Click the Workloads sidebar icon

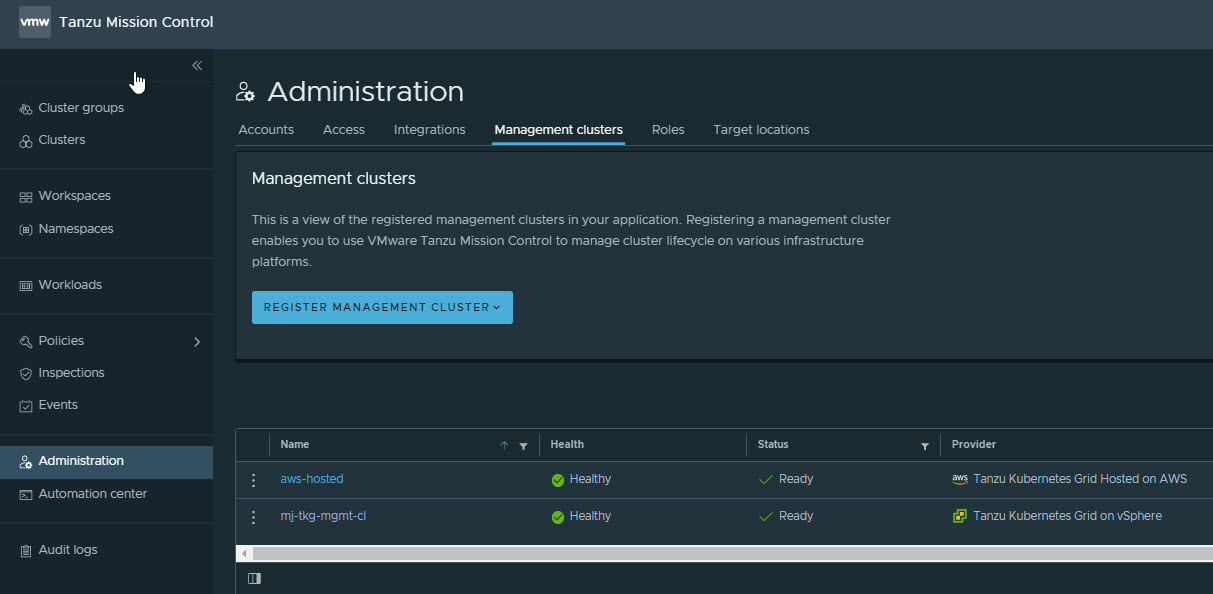[27, 286]
